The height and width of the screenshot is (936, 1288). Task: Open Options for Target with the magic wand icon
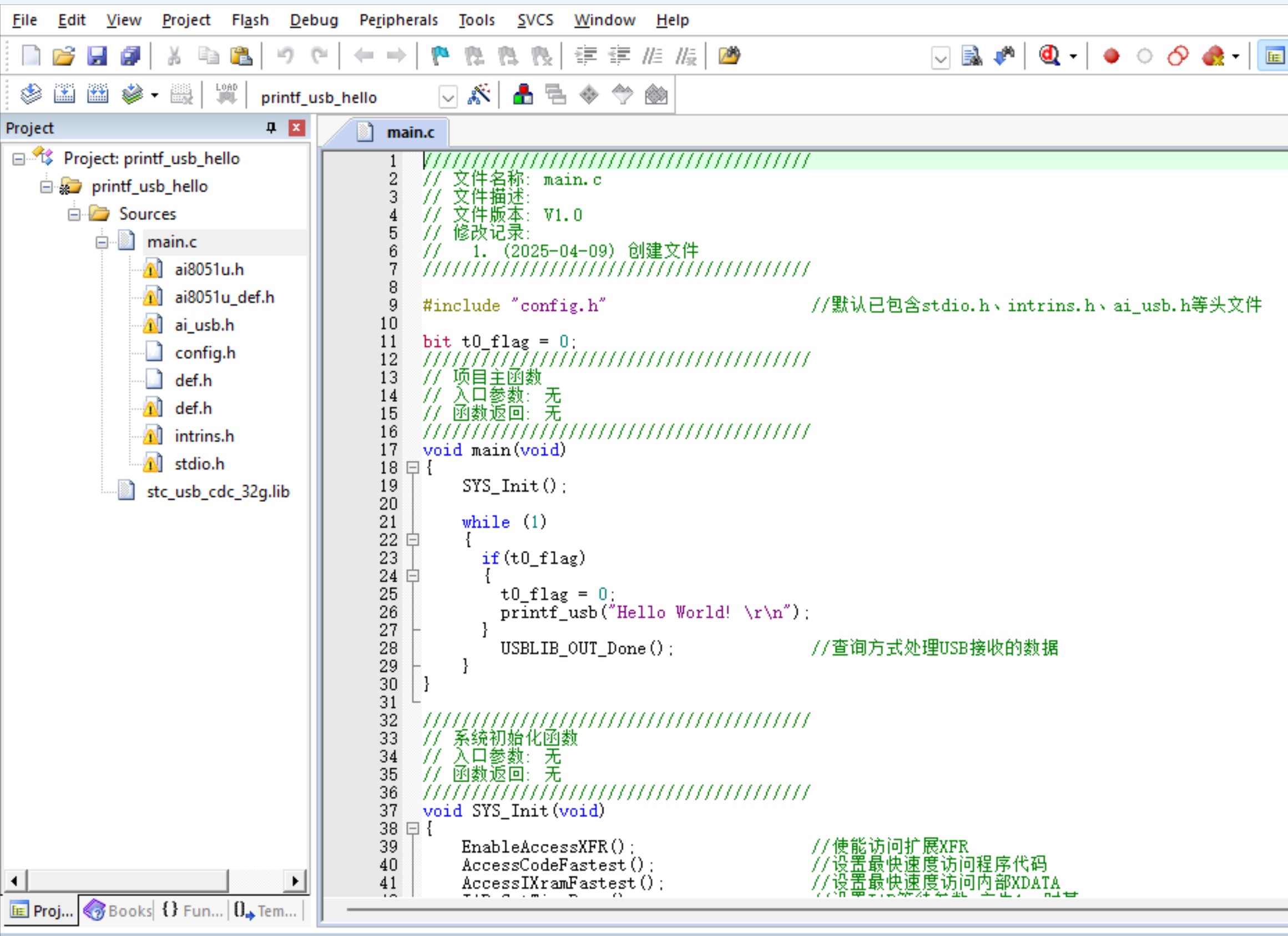[x=479, y=94]
